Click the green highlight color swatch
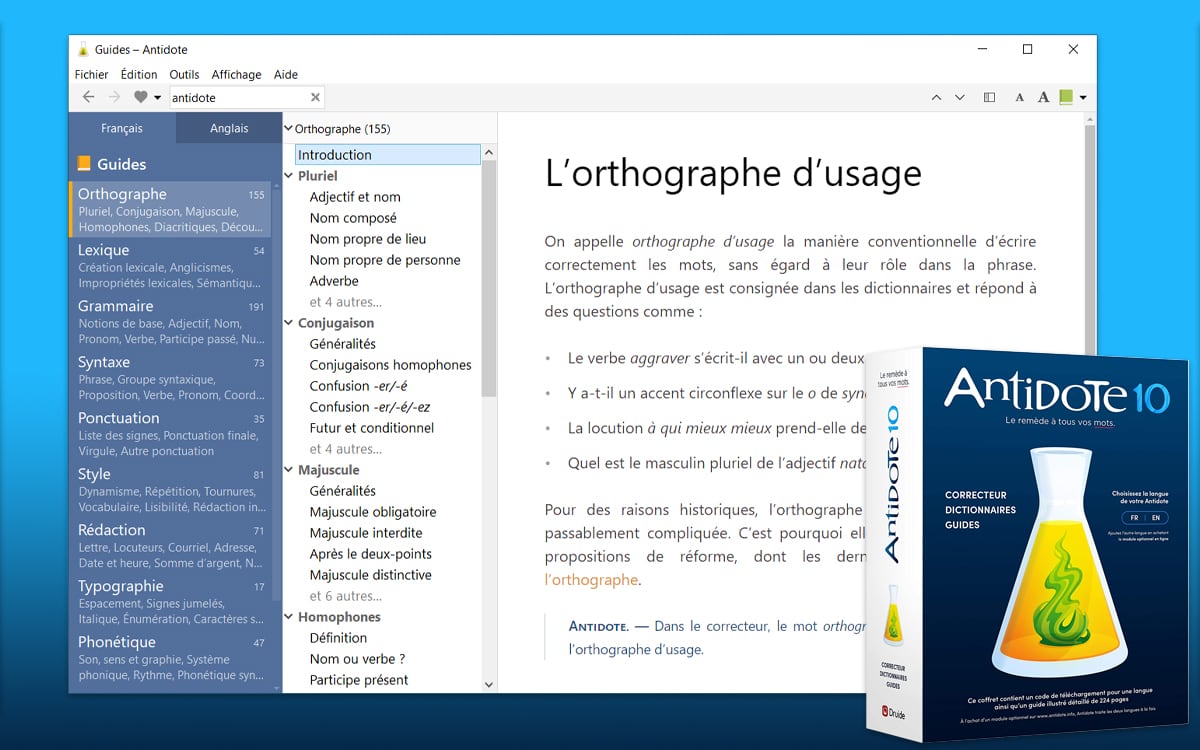This screenshot has height=750, width=1200. point(1066,97)
